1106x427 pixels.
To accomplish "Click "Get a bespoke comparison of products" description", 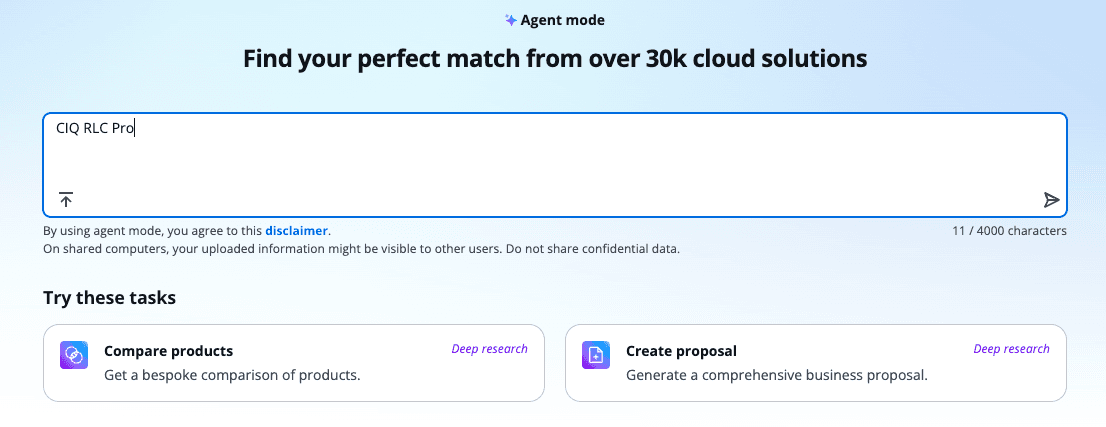I will tap(232, 376).
